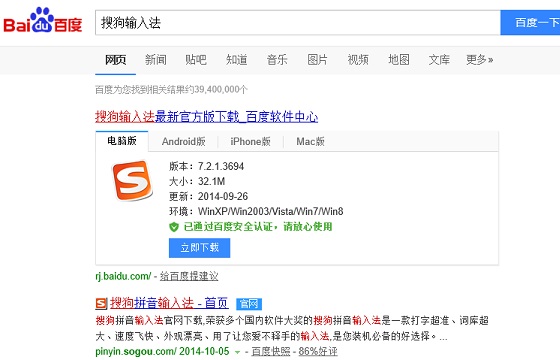The image size is (560, 360).
Task: Select the 视频 tab
Action: [358, 60]
